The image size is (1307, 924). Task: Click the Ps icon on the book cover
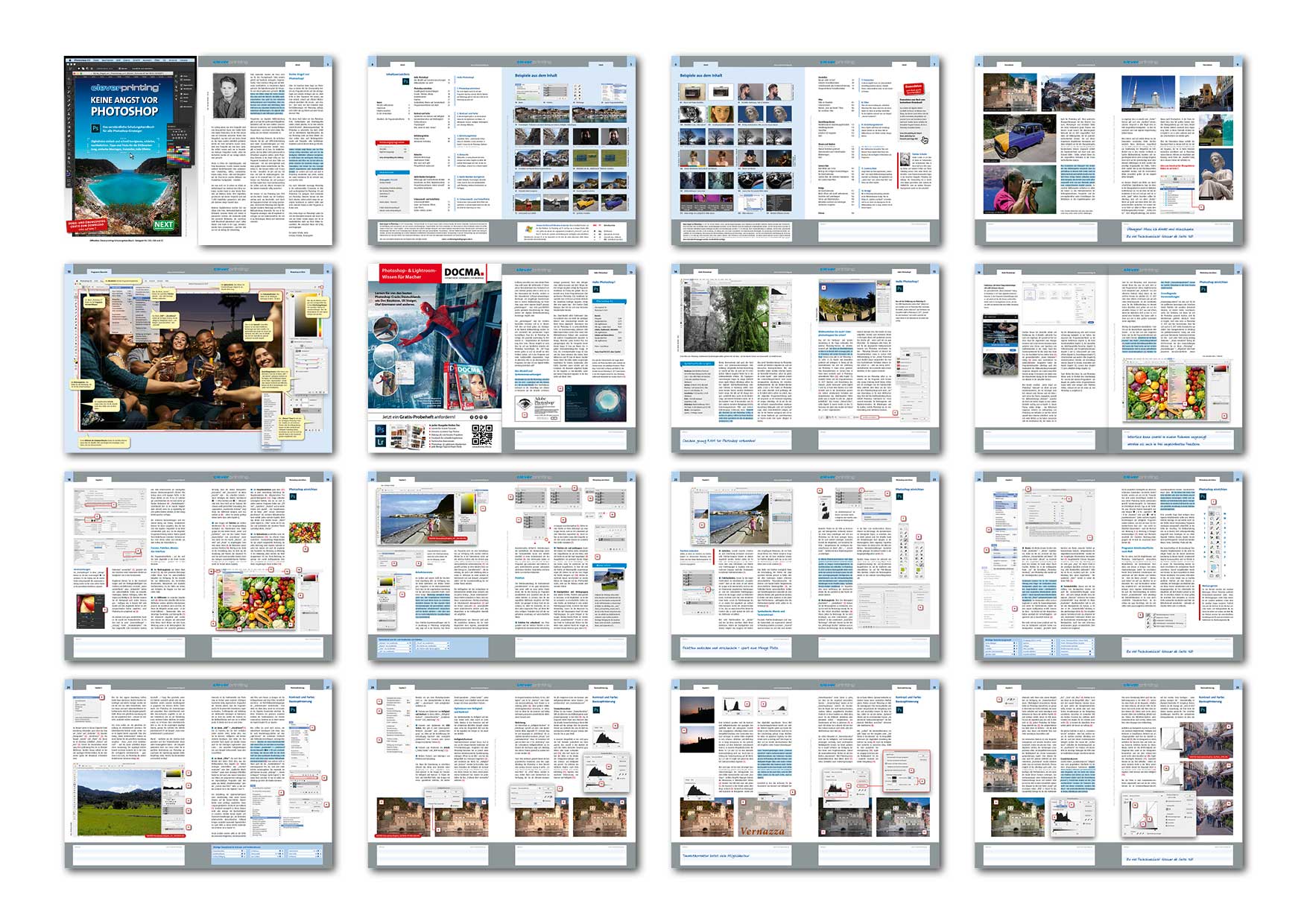click(95, 129)
